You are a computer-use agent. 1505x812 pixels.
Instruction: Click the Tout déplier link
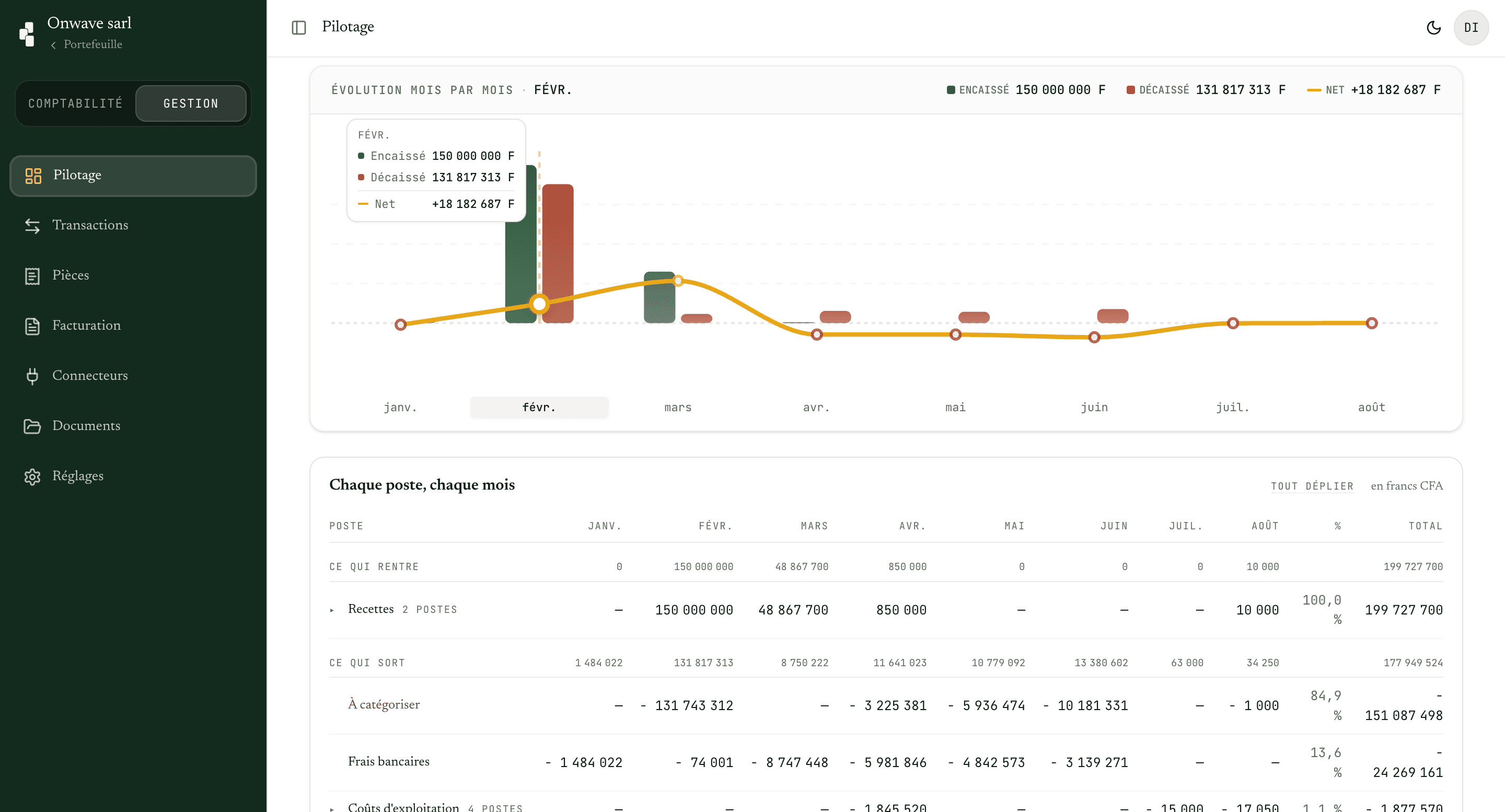[1312, 486]
